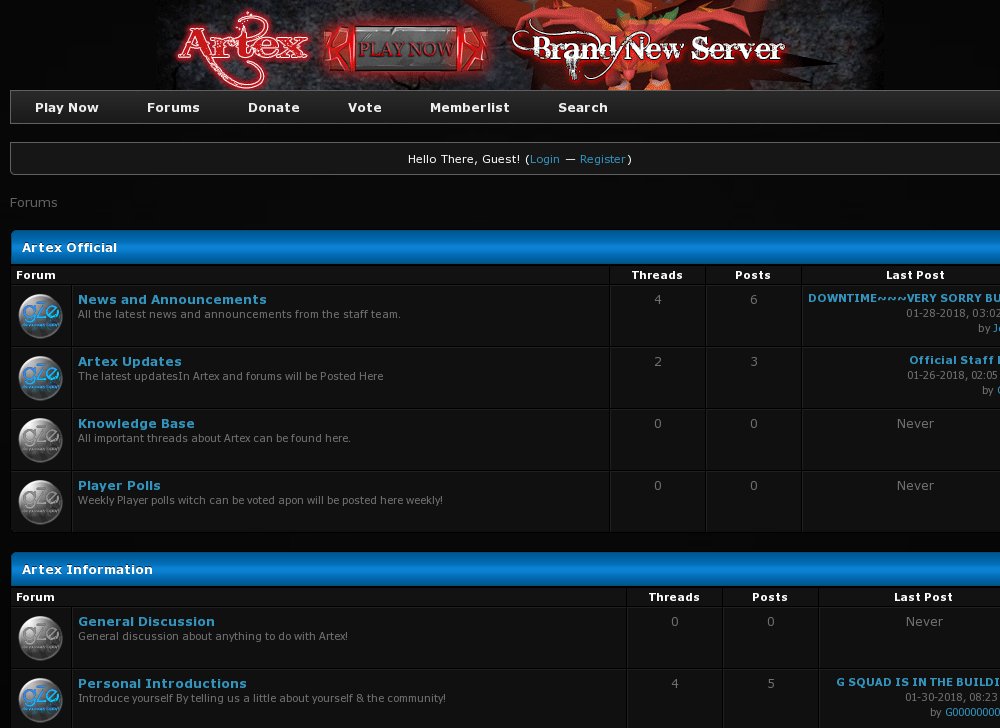Screen dimensions: 1000x728
Task: Click the Artex Updates forum icon
Action: coord(40,377)
